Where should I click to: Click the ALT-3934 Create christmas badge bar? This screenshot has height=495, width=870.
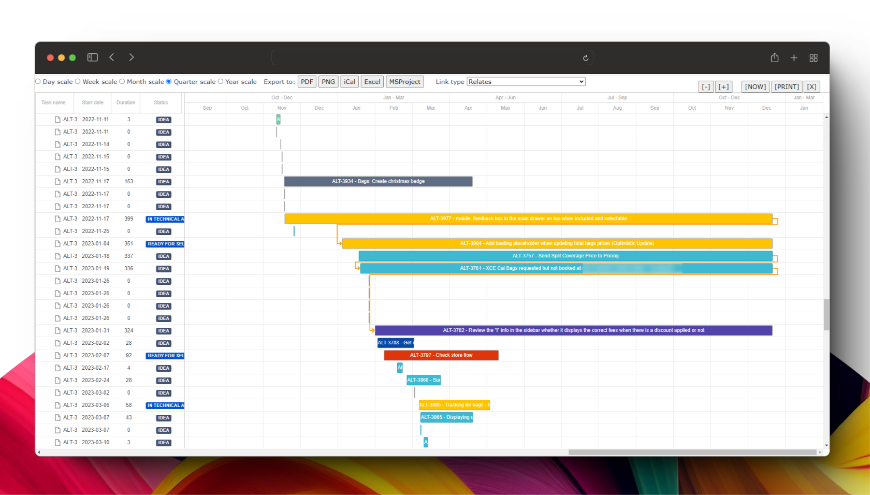[378, 181]
